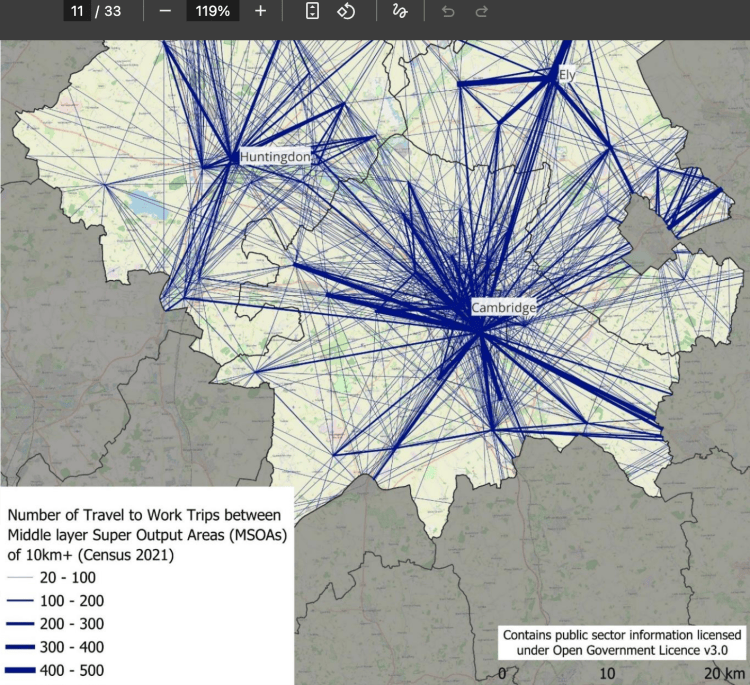Screen dimensions: 750x685
Task: Click the 20 - 100 legend line
Action: [x=20, y=578]
